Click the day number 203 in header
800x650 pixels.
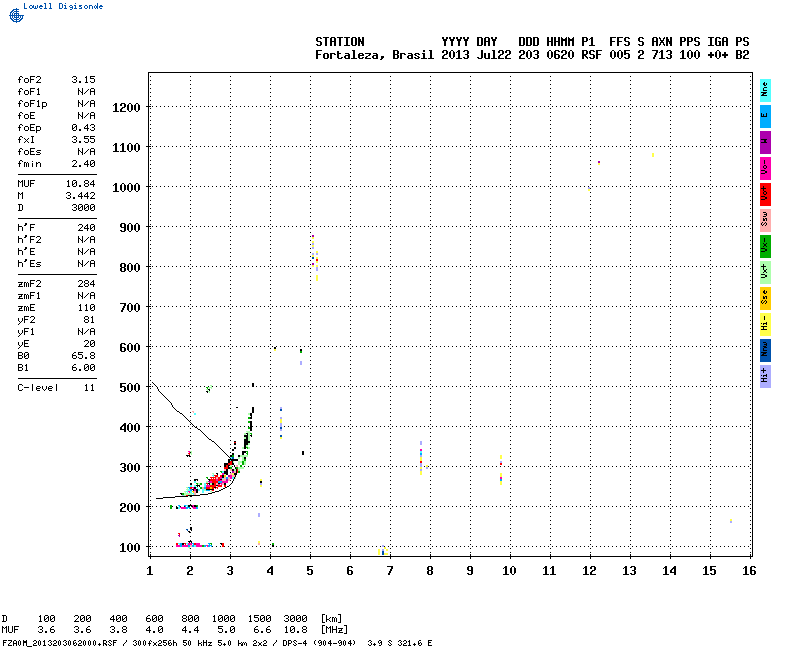click(x=529, y=55)
